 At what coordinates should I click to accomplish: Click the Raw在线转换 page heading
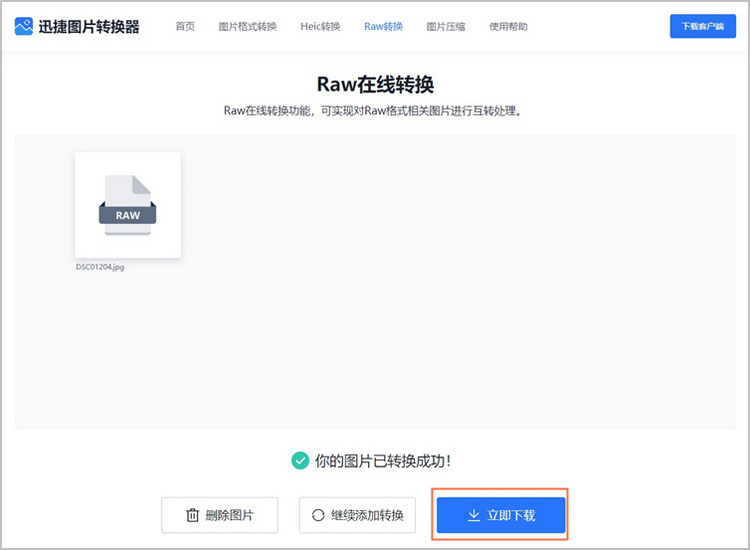pos(375,84)
